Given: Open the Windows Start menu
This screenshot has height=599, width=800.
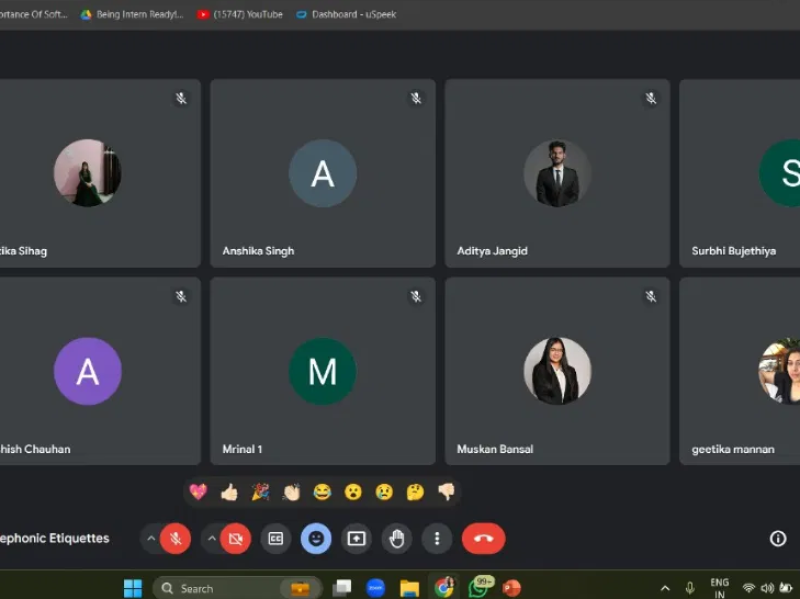Looking at the screenshot, I should [133, 588].
